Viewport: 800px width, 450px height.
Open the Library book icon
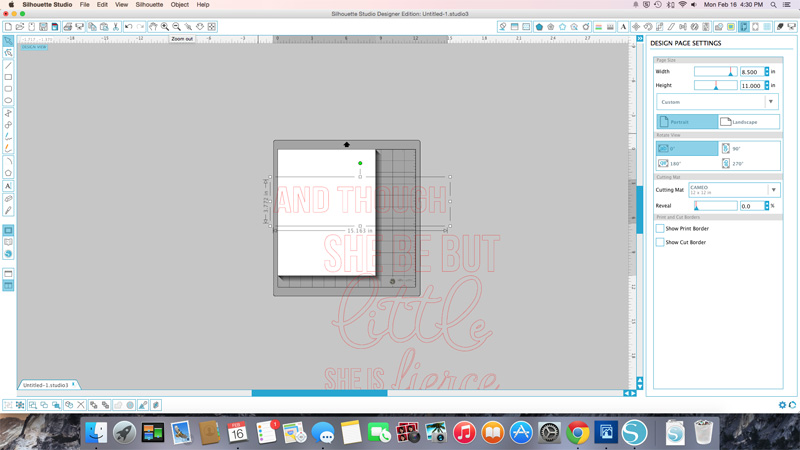tap(8, 242)
